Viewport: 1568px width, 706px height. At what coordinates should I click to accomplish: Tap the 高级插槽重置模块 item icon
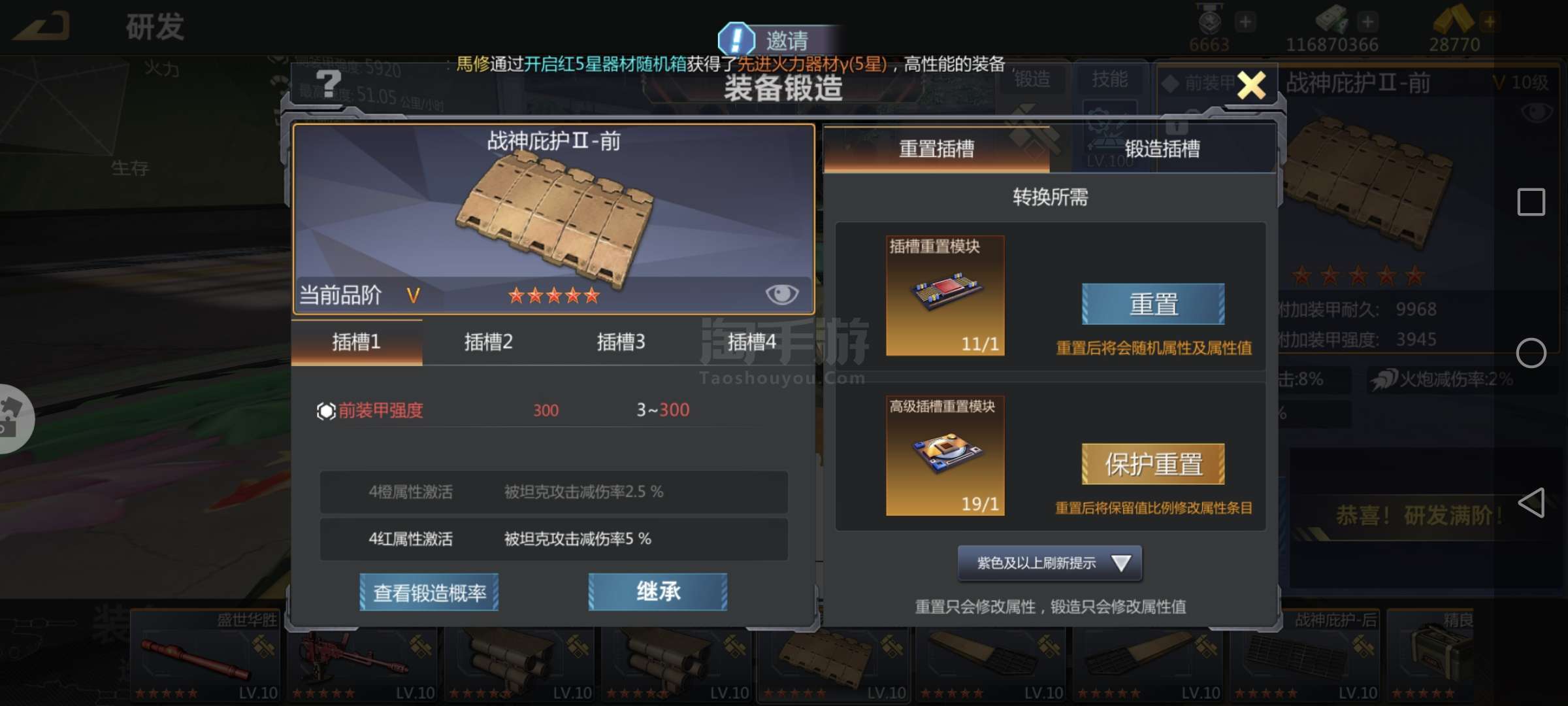point(945,456)
